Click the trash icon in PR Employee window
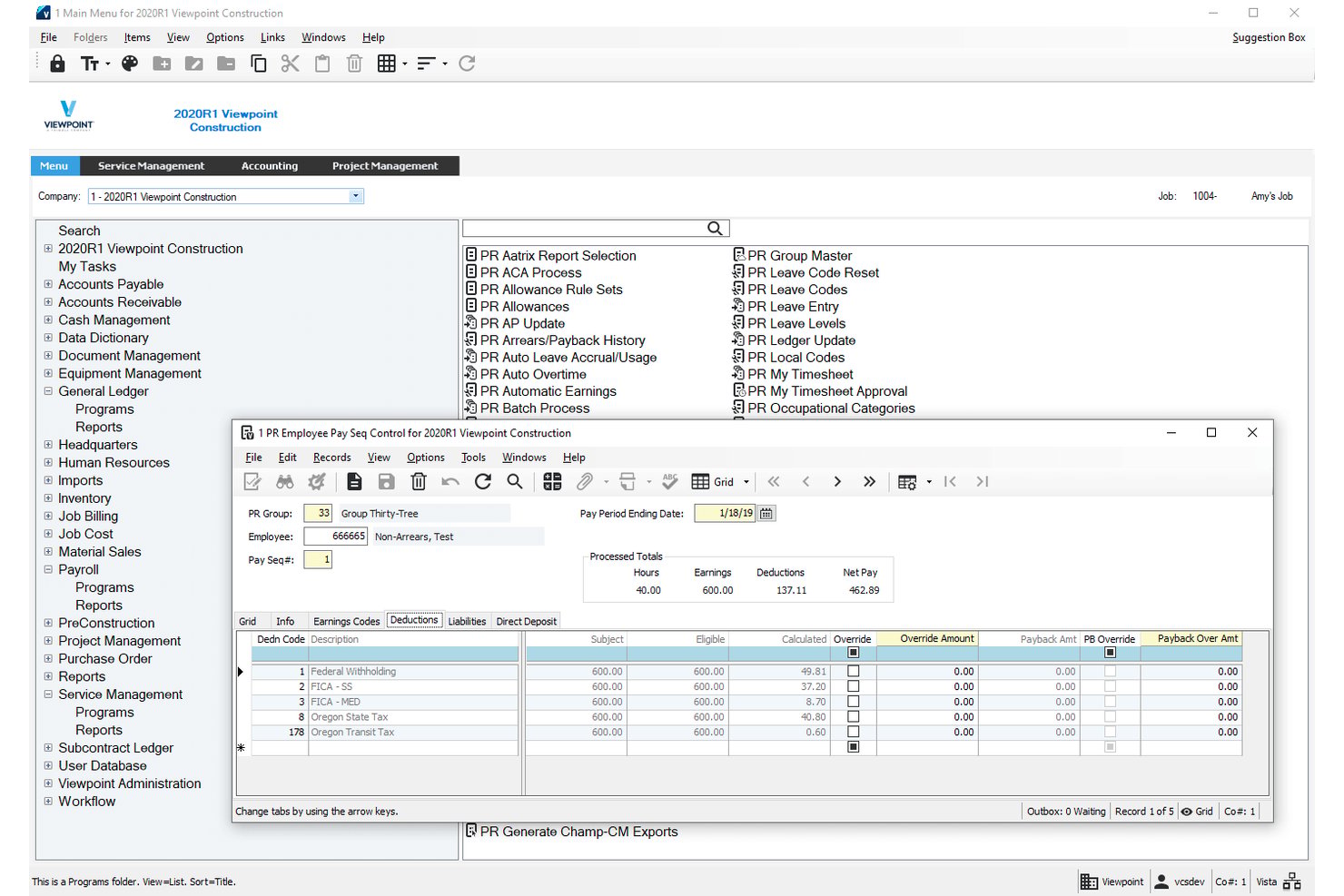Image resolution: width=1344 pixels, height=896 pixels. pos(419,482)
